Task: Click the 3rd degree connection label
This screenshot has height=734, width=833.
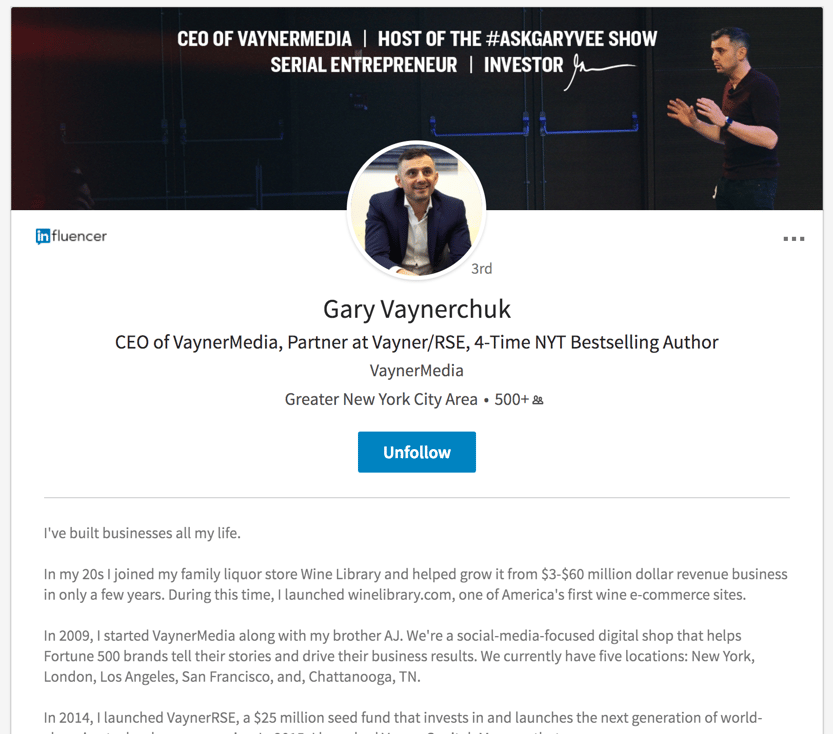Action: click(x=481, y=269)
